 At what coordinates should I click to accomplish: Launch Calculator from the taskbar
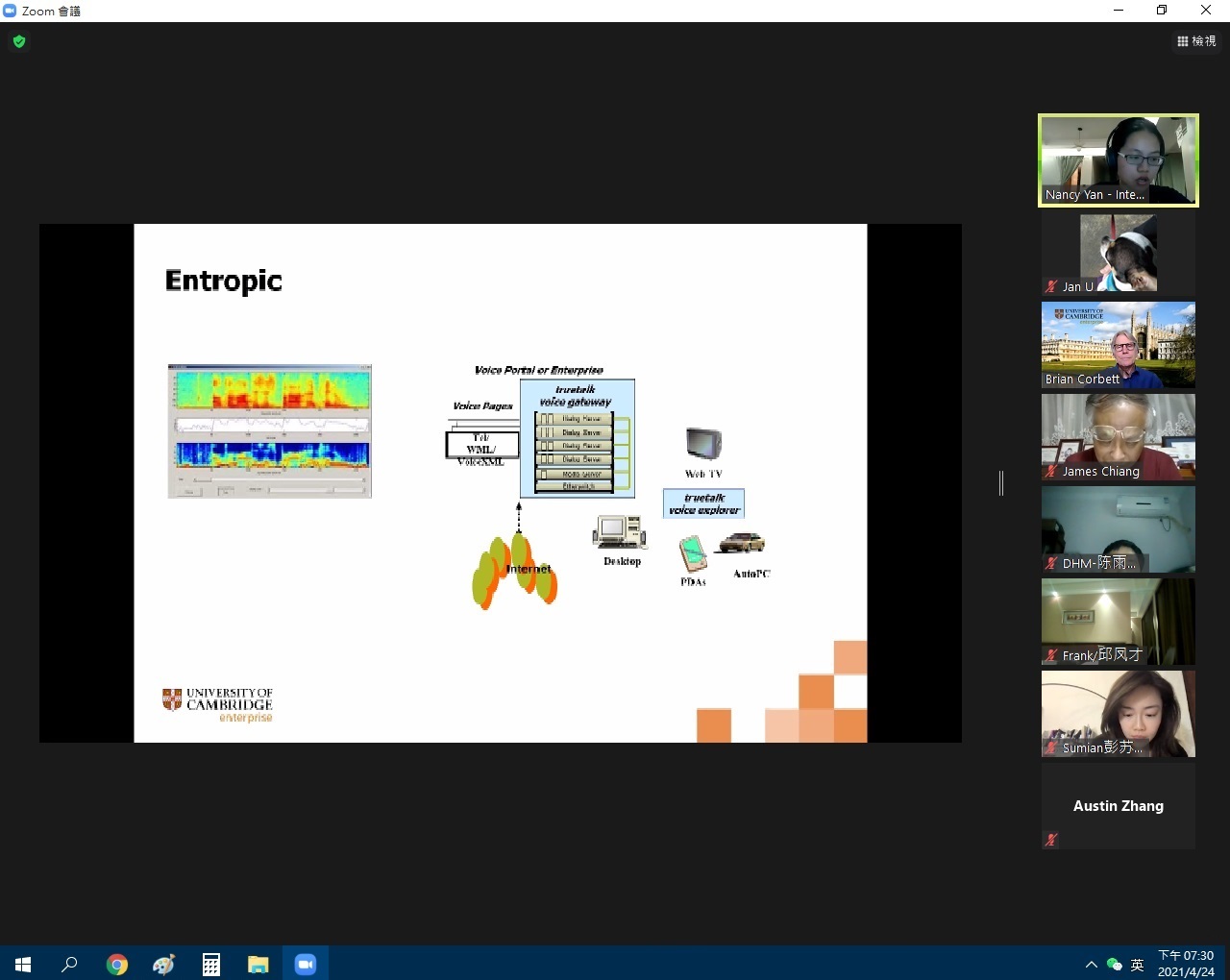coord(211,964)
